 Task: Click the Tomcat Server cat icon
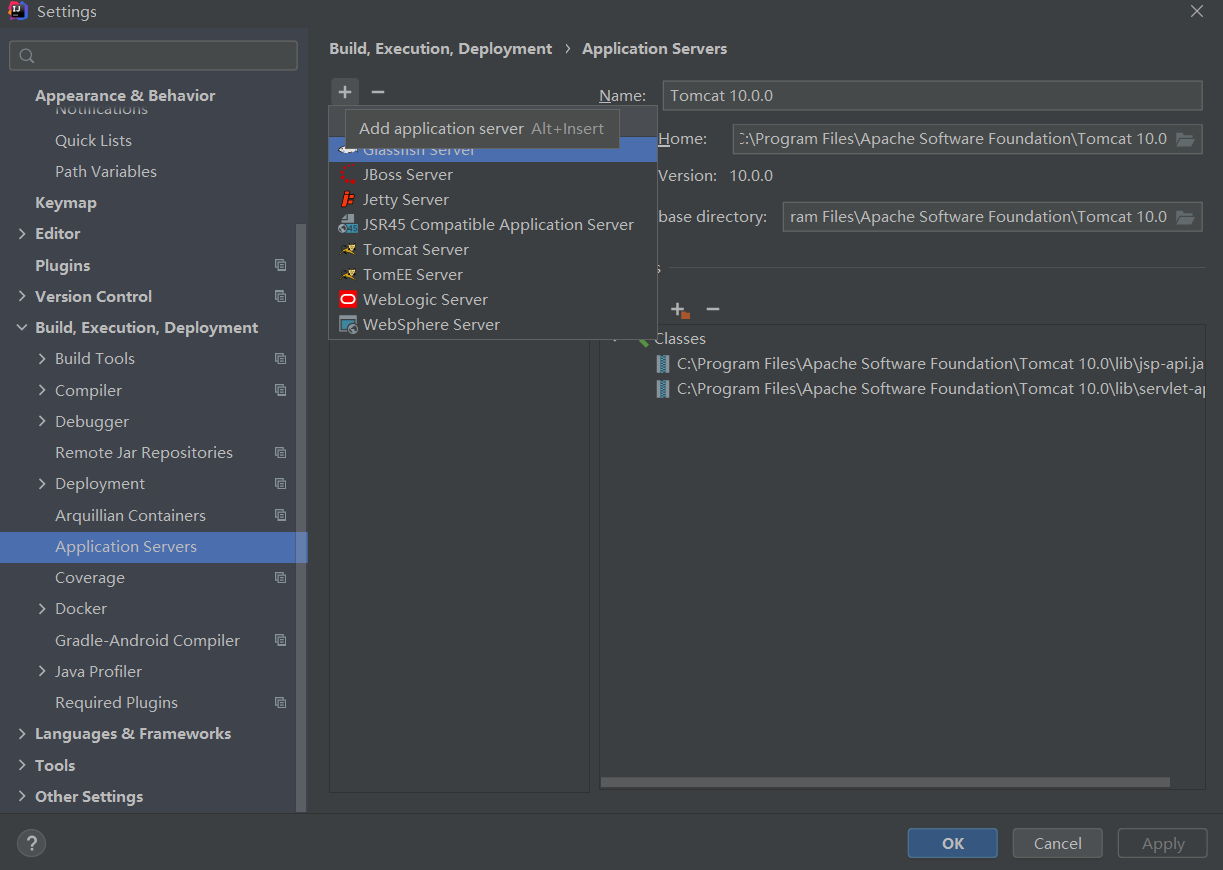tap(347, 250)
